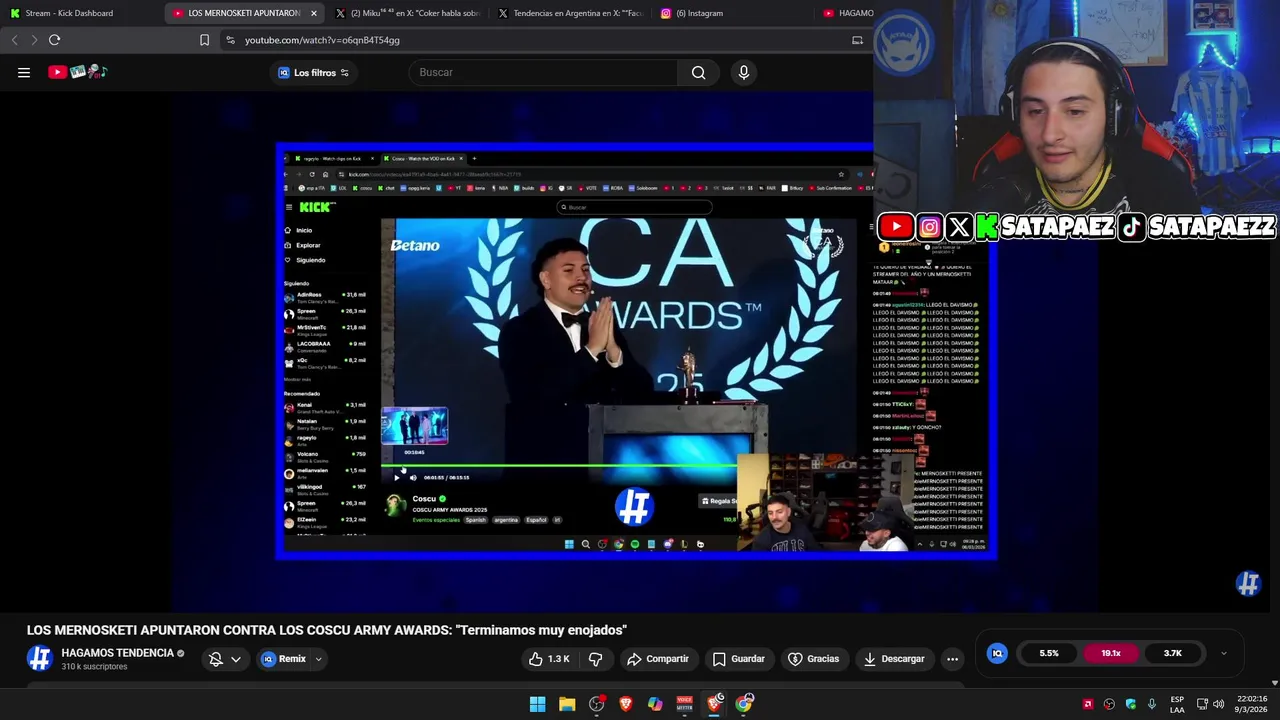The image size is (1280, 720).
Task: Click the Compartir share button
Action: (x=657, y=659)
